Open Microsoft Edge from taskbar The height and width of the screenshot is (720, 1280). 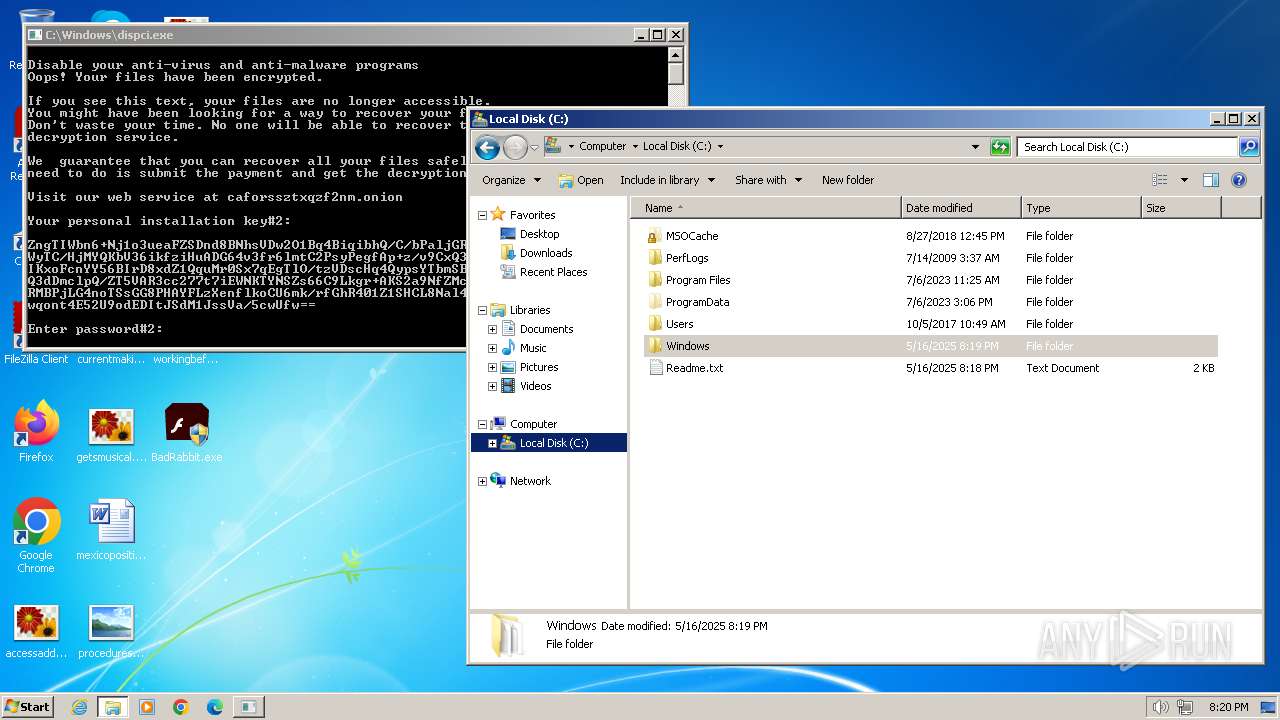point(215,707)
